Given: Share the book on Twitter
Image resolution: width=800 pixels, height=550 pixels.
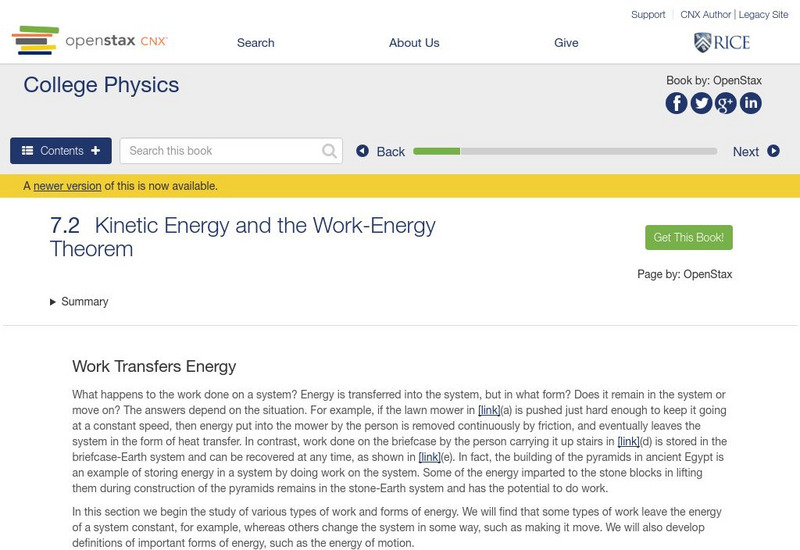Looking at the screenshot, I should pyautogui.click(x=701, y=103).
